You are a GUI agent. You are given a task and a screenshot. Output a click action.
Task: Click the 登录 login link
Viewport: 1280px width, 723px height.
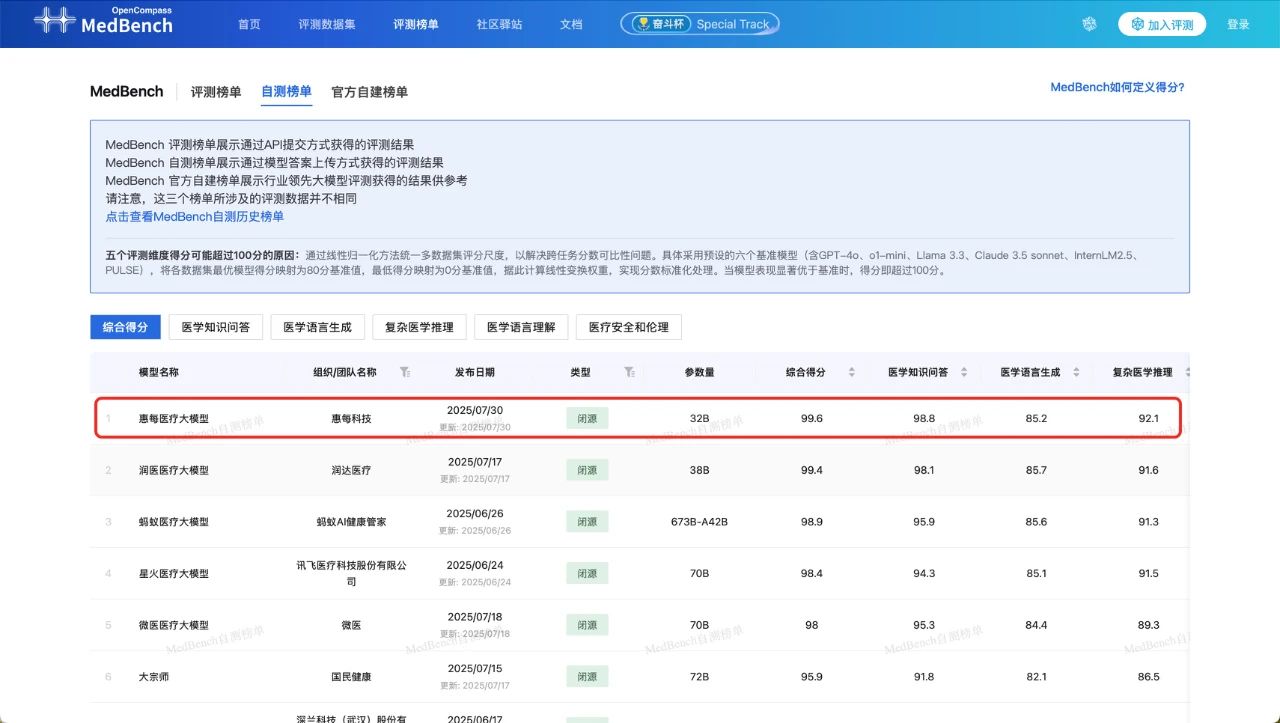[x=1238, y=24]
